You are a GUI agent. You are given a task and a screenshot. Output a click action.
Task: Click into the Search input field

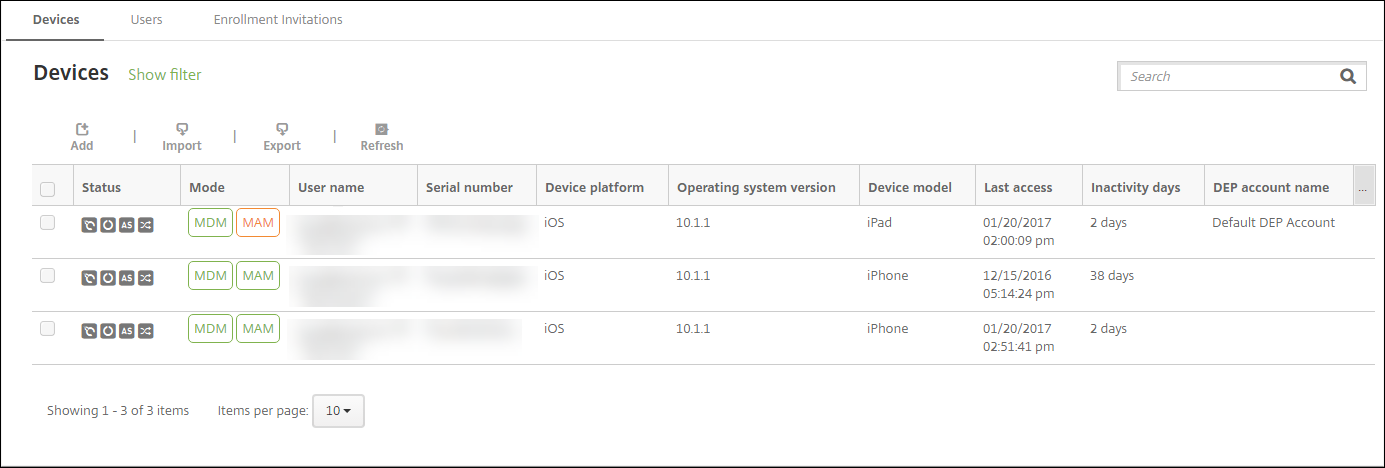click(1227, 76)
